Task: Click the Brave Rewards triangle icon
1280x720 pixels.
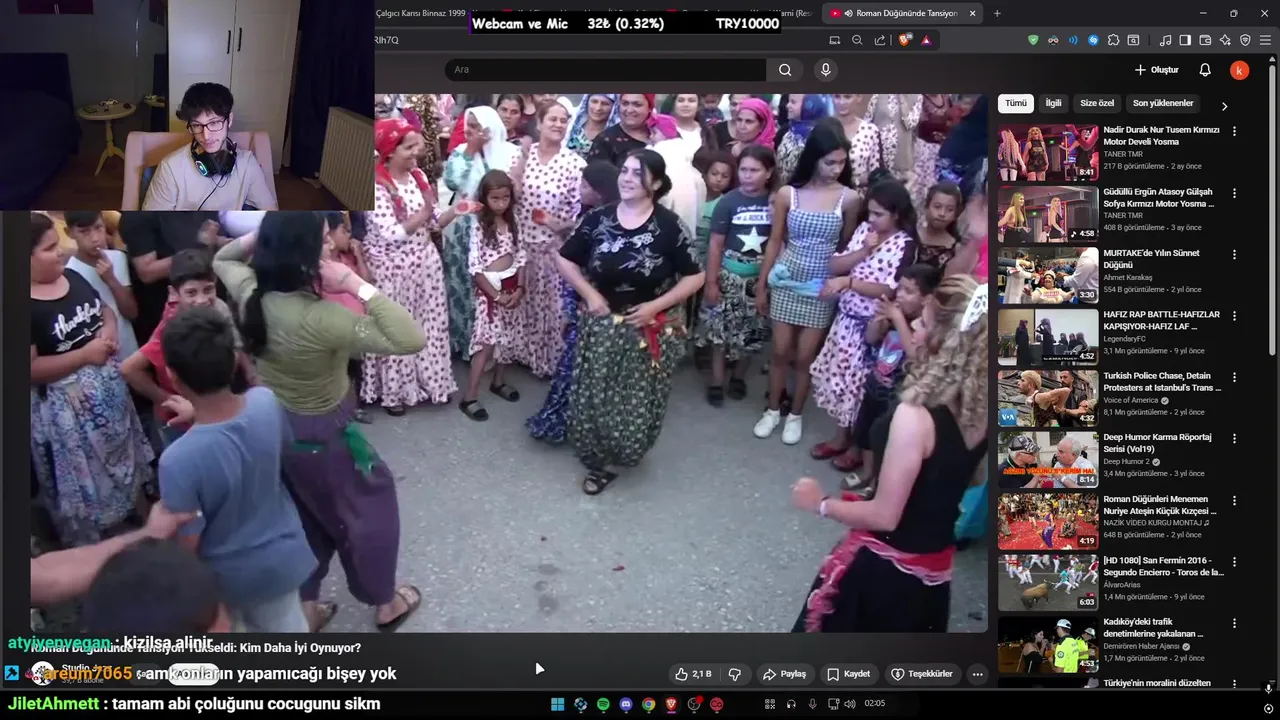Action: [x=926, y=40]
